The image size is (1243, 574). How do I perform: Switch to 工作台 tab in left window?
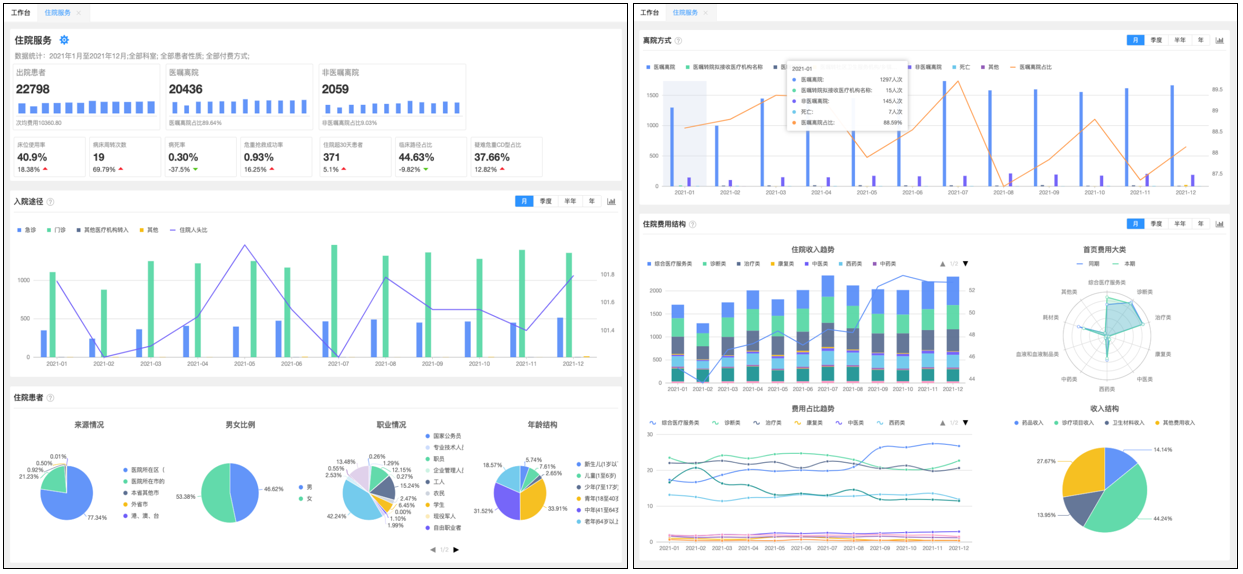[20, 13]
